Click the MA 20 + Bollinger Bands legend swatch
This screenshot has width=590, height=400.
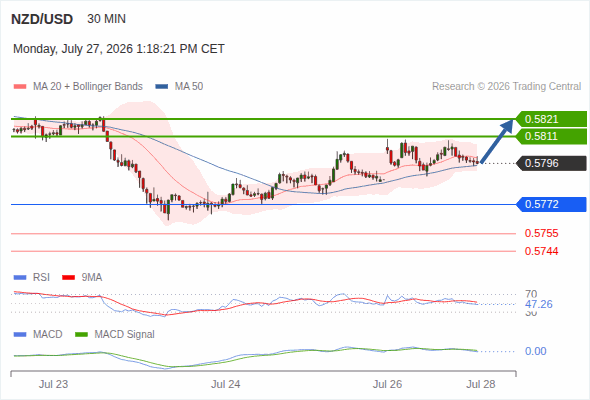20,87
